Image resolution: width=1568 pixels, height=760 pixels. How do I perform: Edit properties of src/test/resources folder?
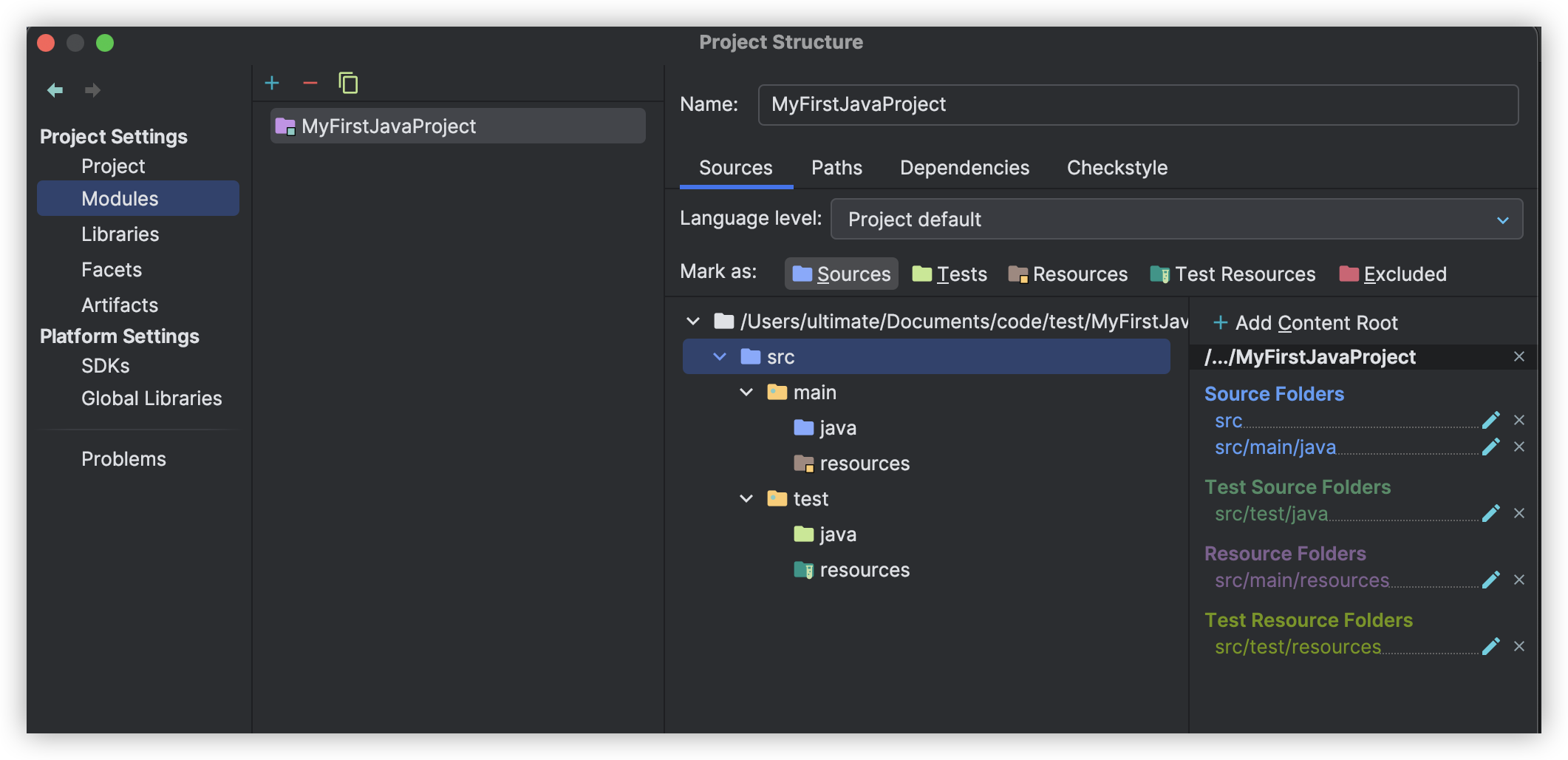1490,646
